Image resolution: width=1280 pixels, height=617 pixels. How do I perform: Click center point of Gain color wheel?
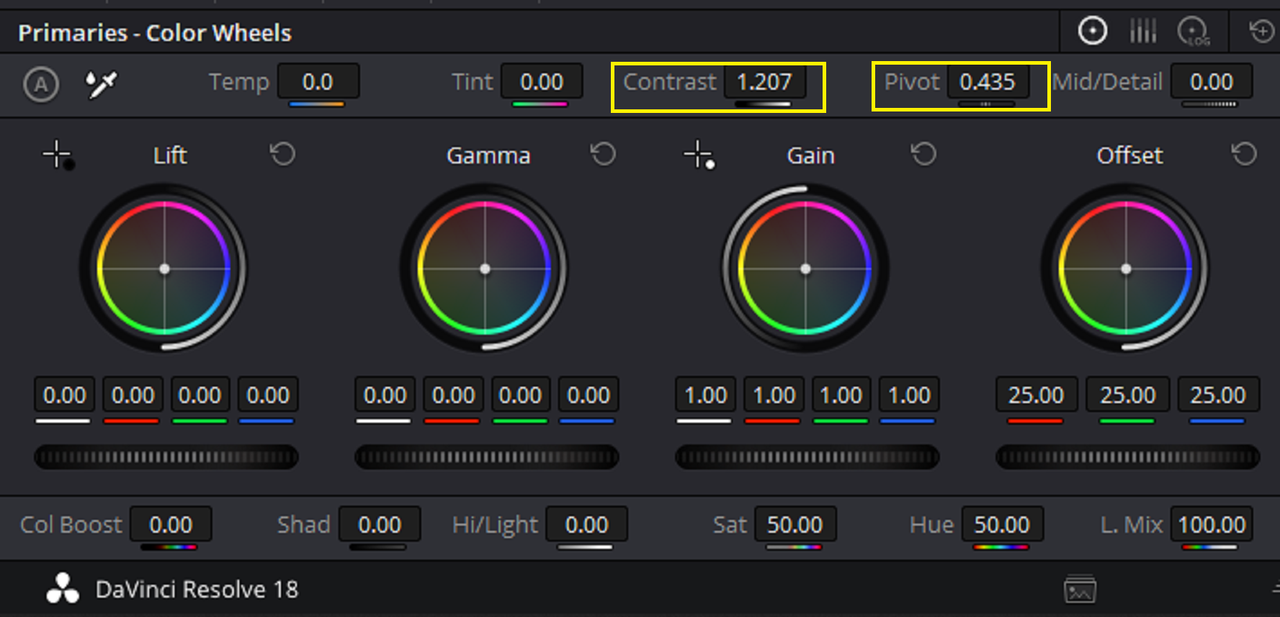coord(806,269)
